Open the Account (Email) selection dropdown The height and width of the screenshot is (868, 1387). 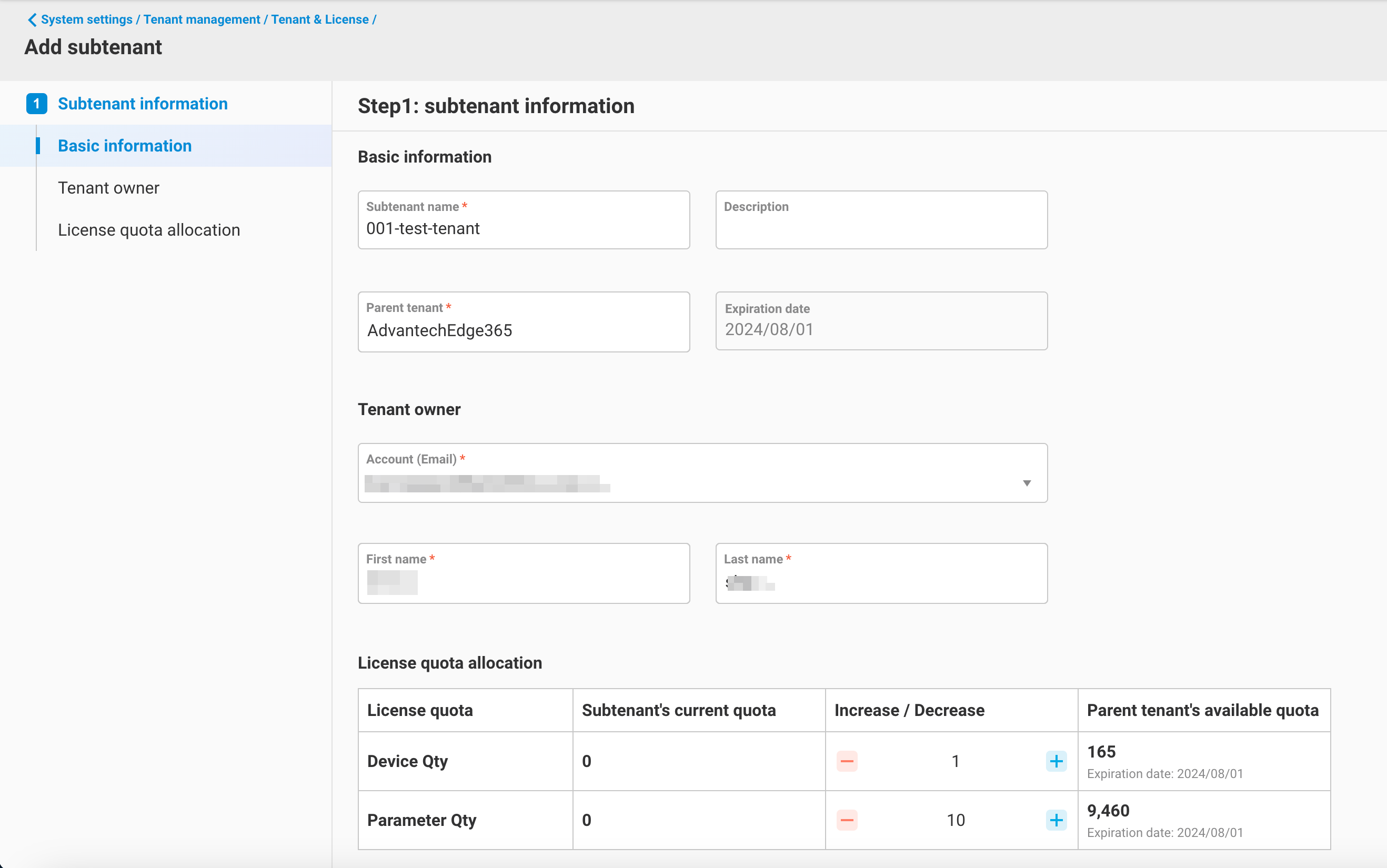pos(1027,483)
